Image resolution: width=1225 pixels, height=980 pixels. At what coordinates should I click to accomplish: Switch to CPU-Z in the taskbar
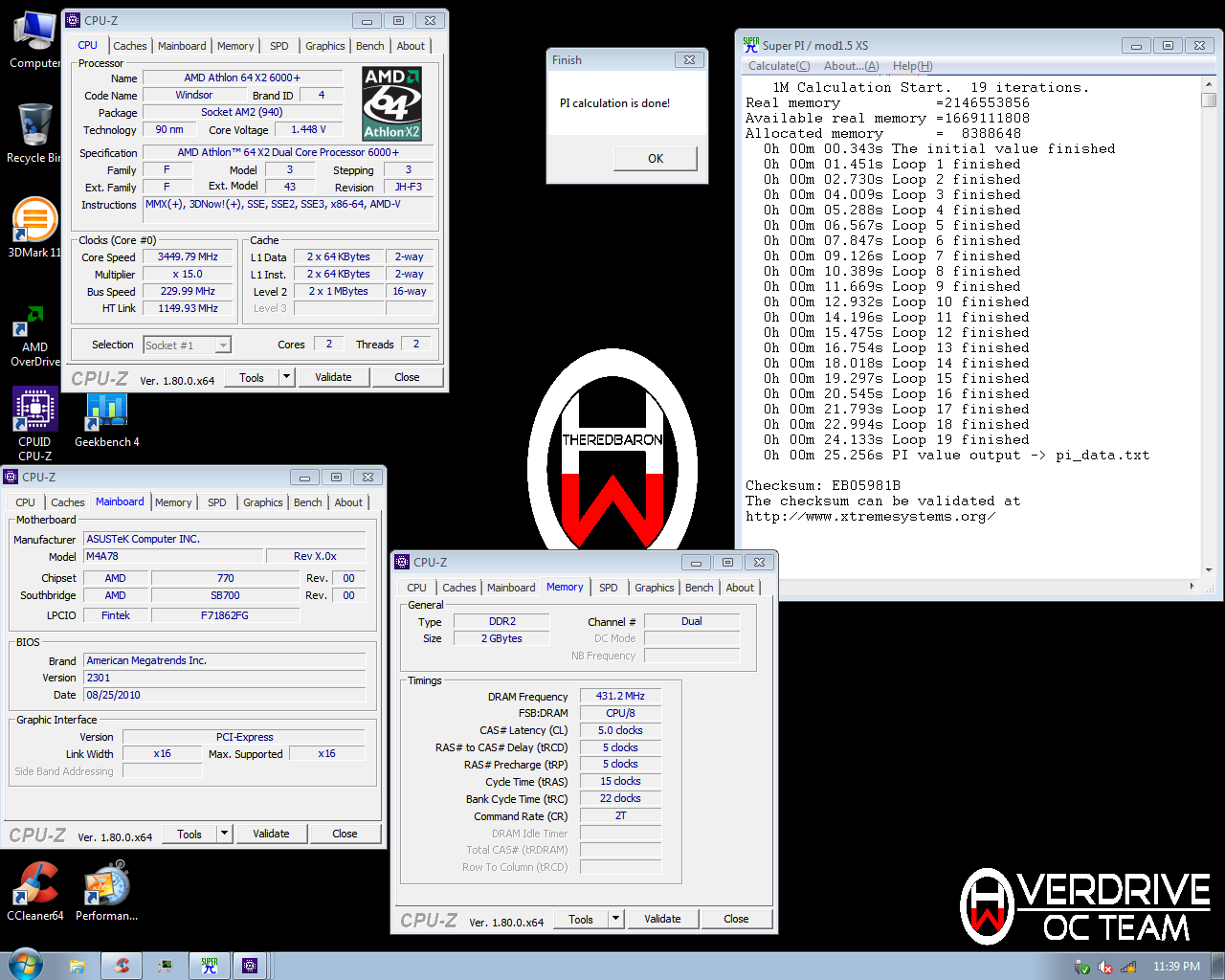point(250,966)
